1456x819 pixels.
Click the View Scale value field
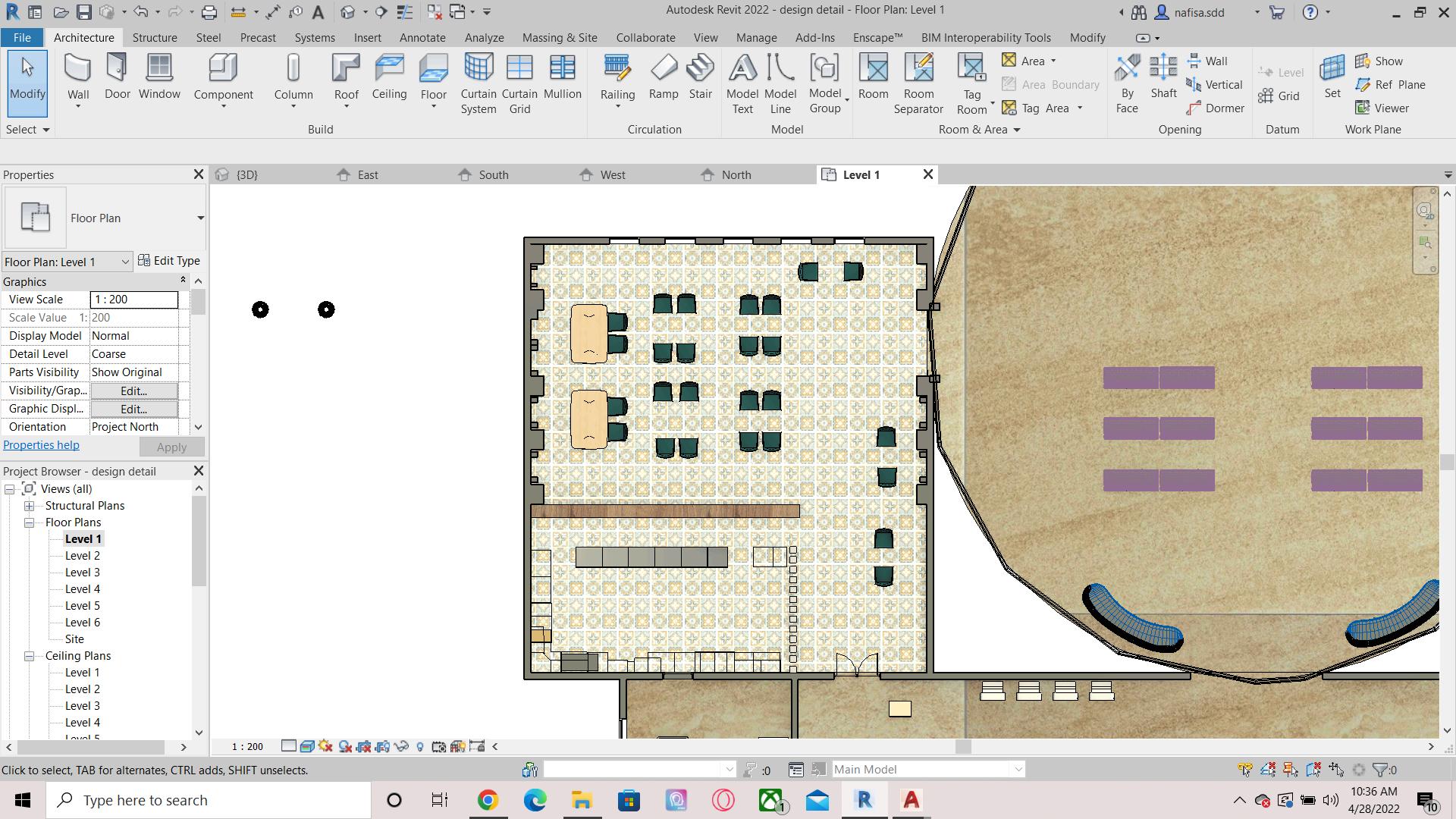(134, 300)
